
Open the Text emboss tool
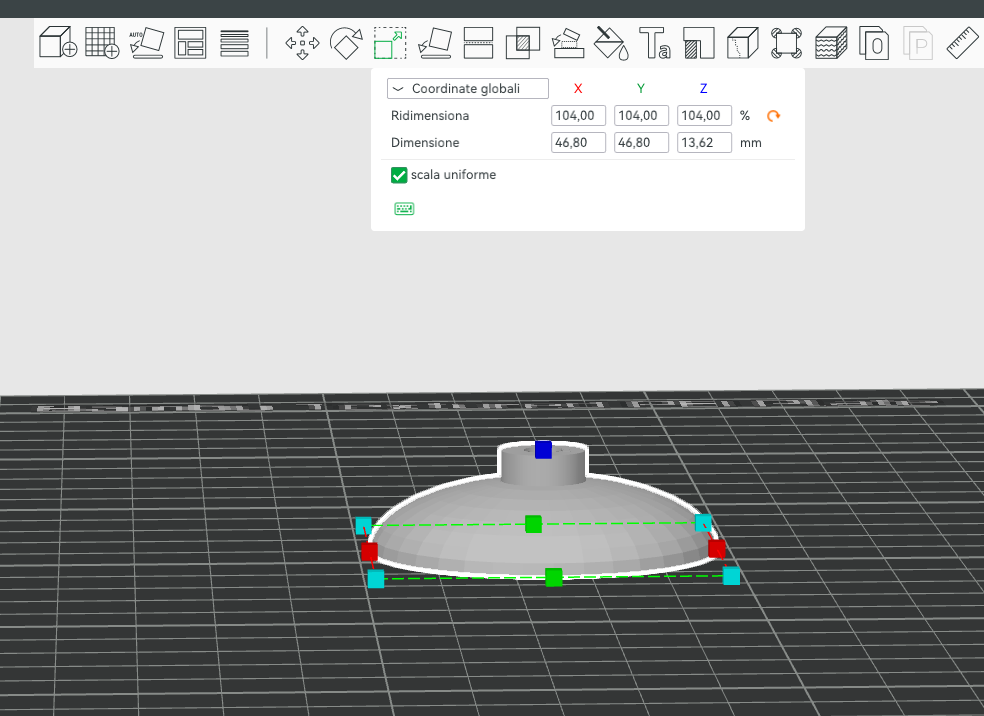tap(655, 43)
